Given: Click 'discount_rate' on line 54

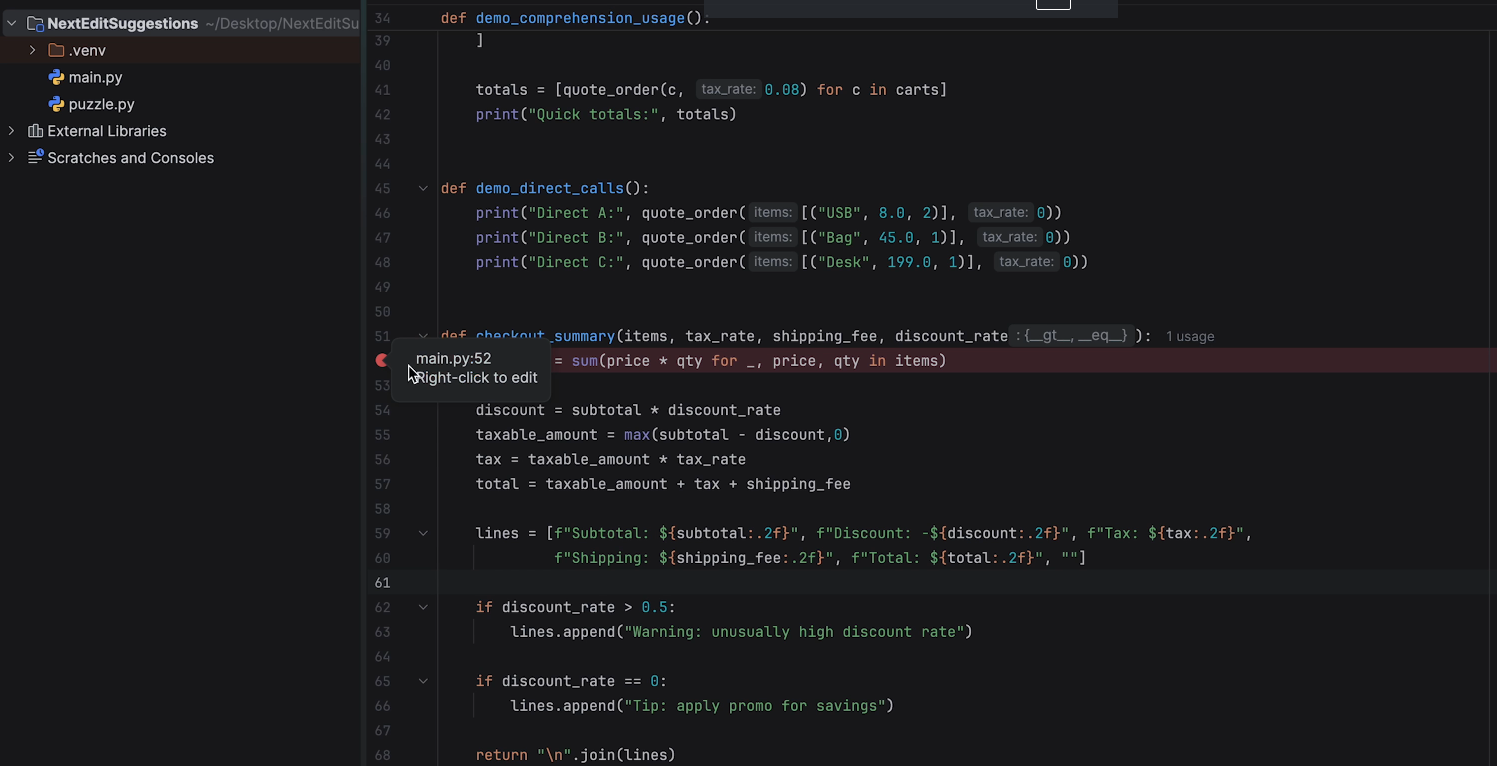Looking at the screenshot, I should point(724,410).
